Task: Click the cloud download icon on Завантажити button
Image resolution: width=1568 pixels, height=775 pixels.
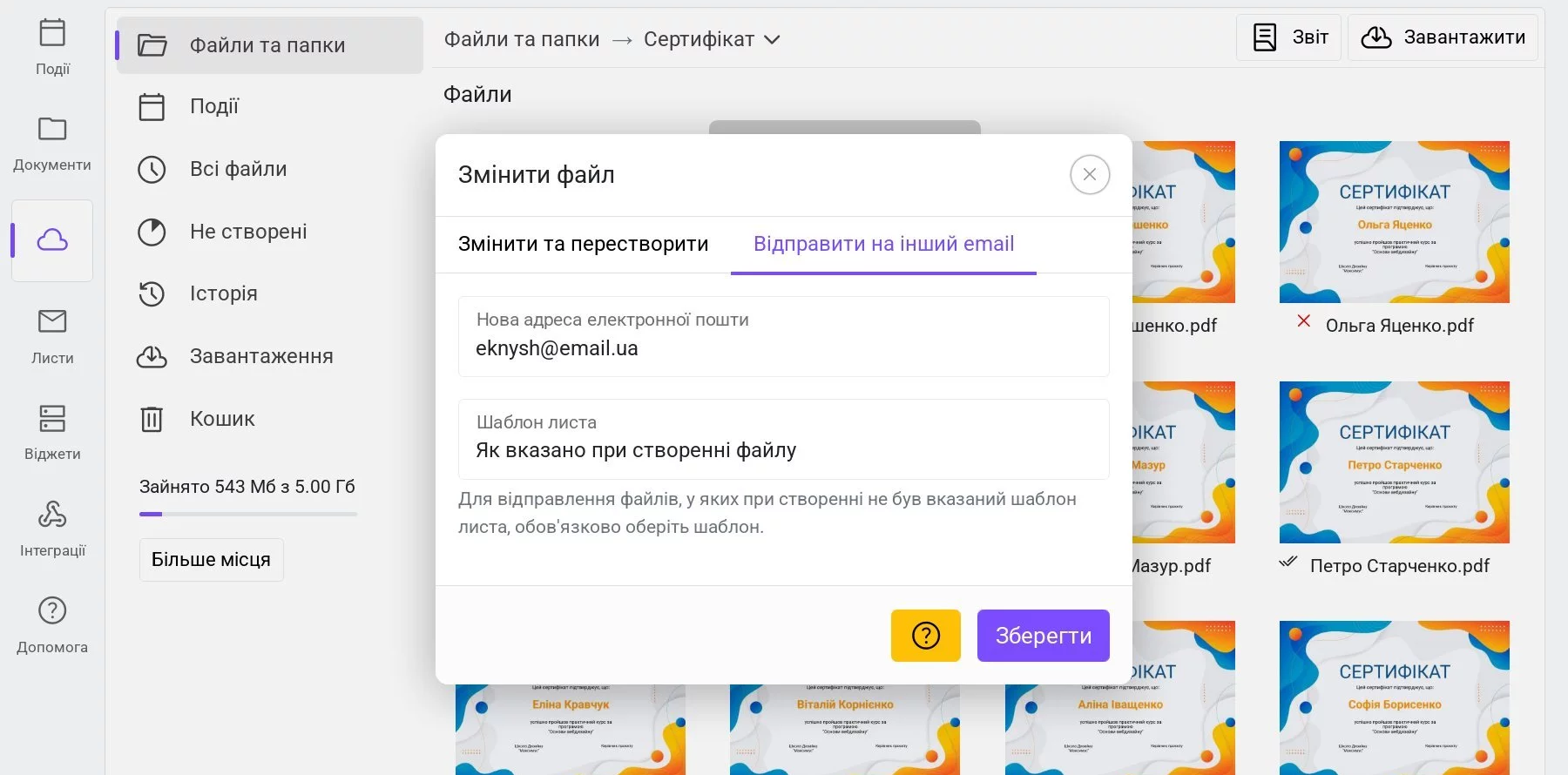Action: coord(1376,37)
